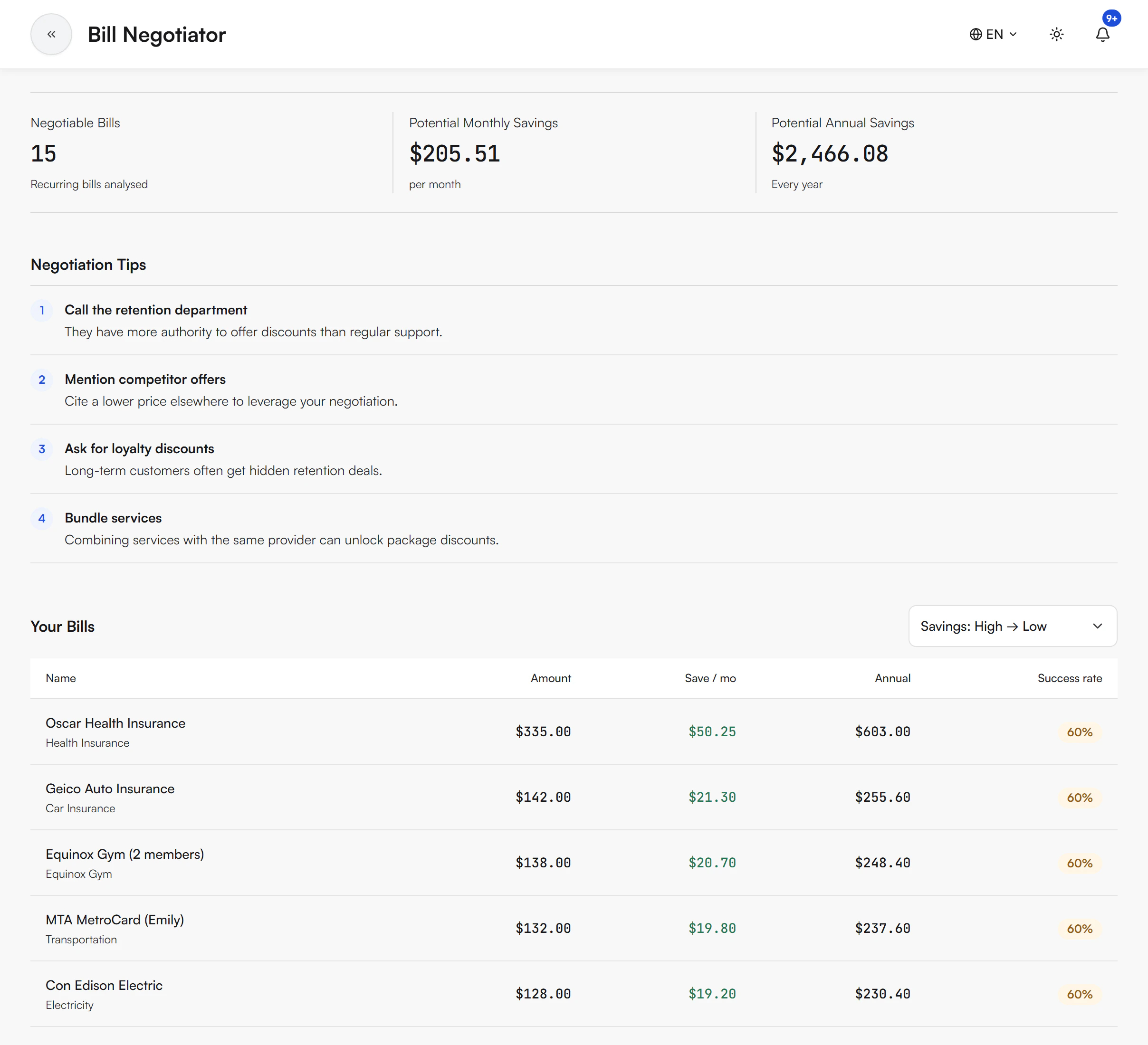Click the 9+ notification badge
This screenshot has width=1148, height=1045.
point(1111,18)
